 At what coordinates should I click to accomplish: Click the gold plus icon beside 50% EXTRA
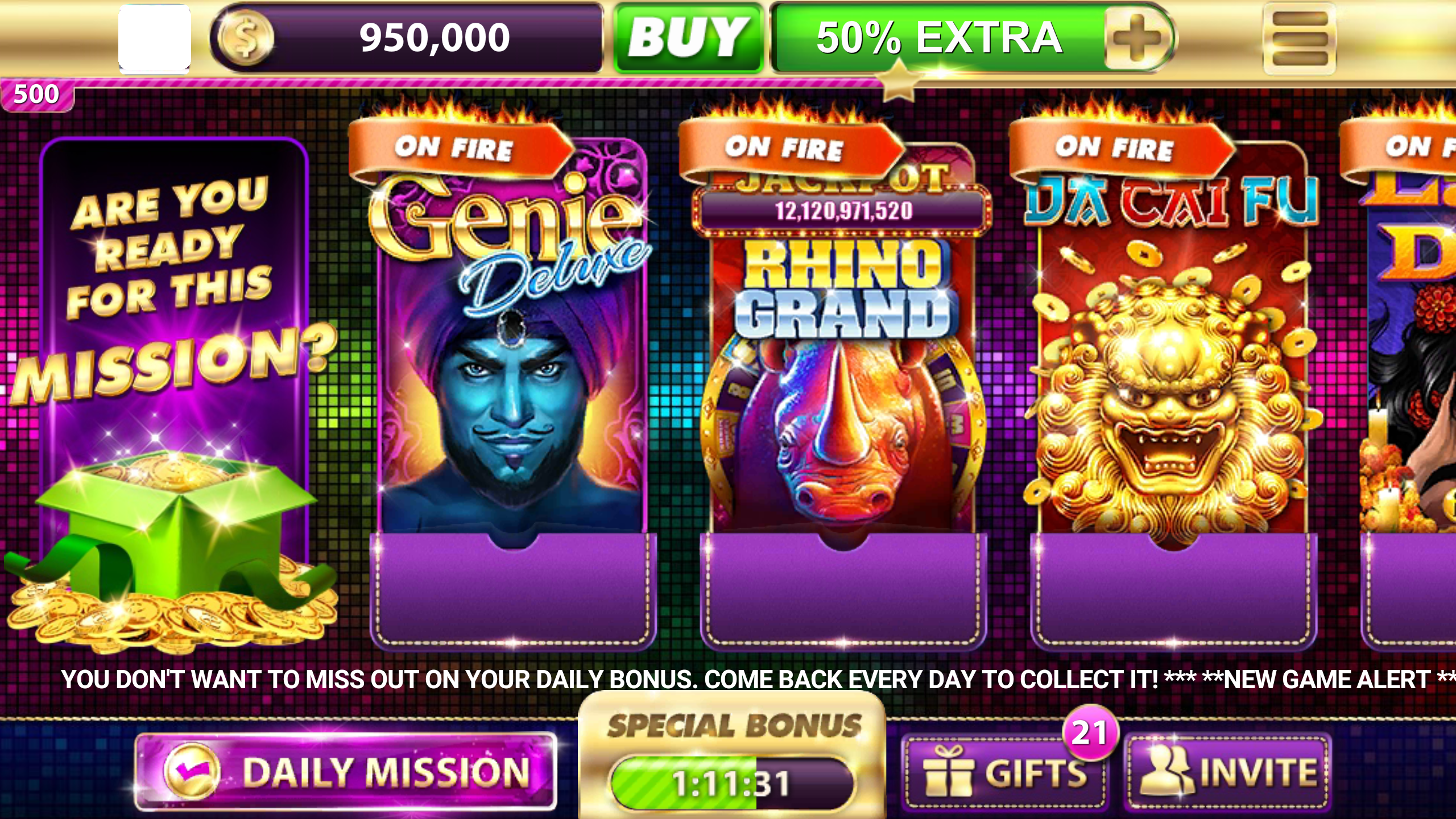(x=1137, y=39)
